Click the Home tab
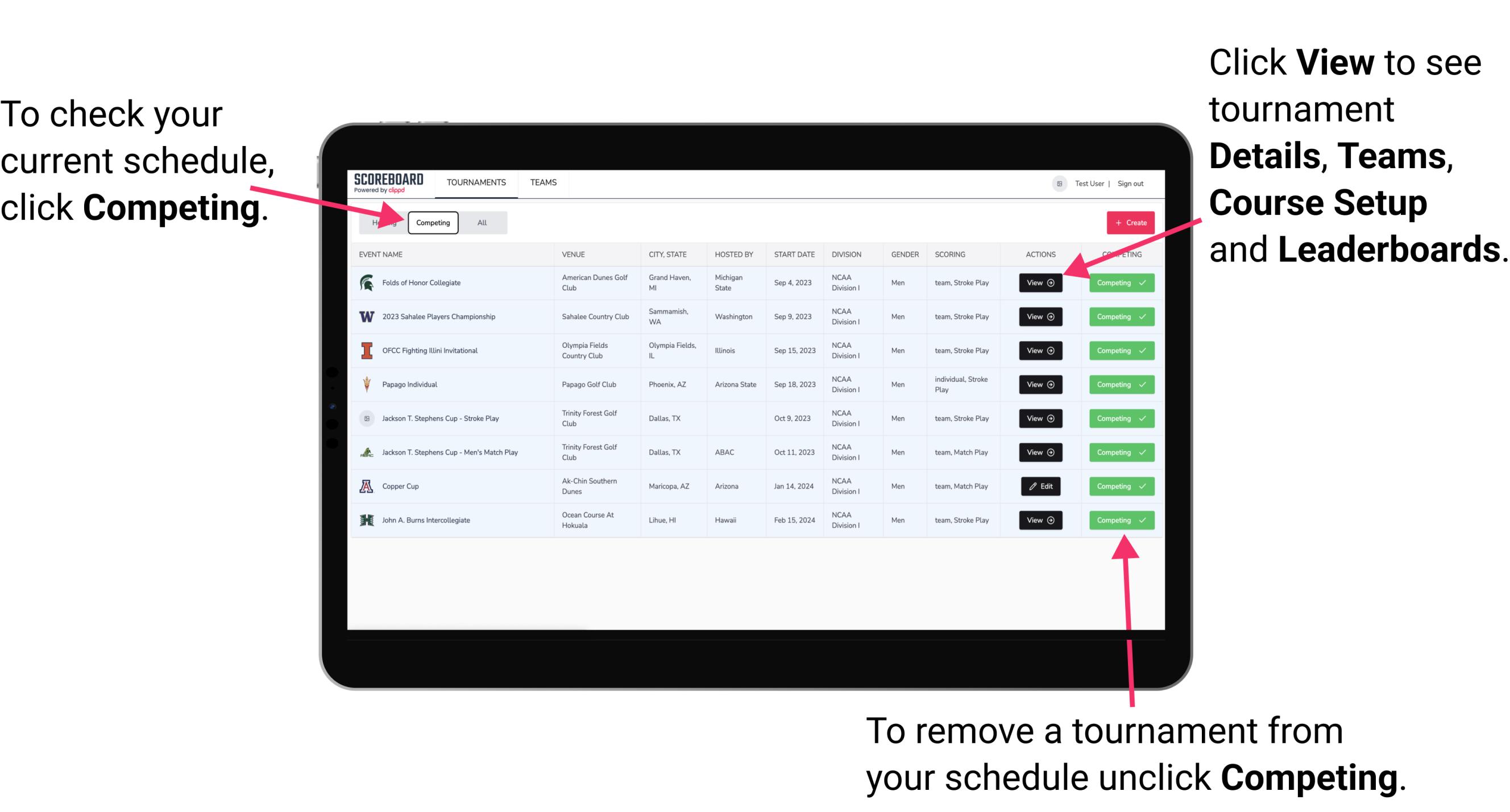 pyautogui.click(x=385, y=222)
